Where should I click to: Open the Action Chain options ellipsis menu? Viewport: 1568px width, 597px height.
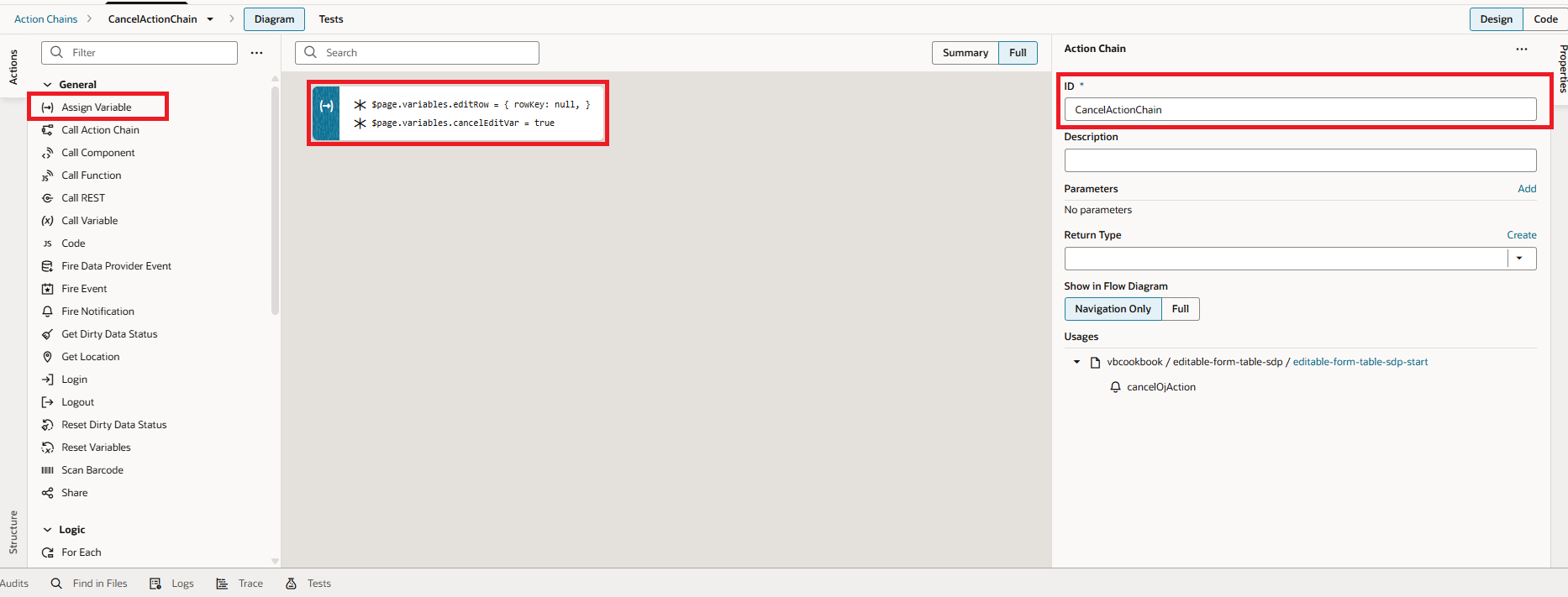pos(1521,49)
